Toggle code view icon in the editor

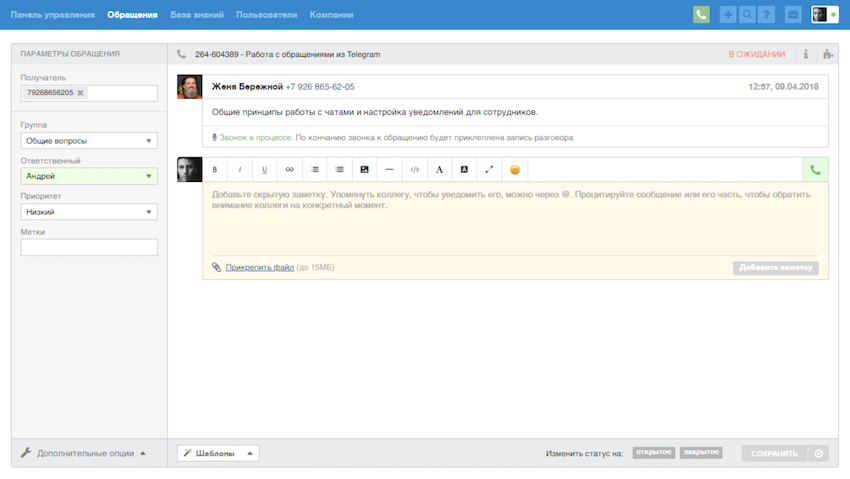click(x=414, y=170)
